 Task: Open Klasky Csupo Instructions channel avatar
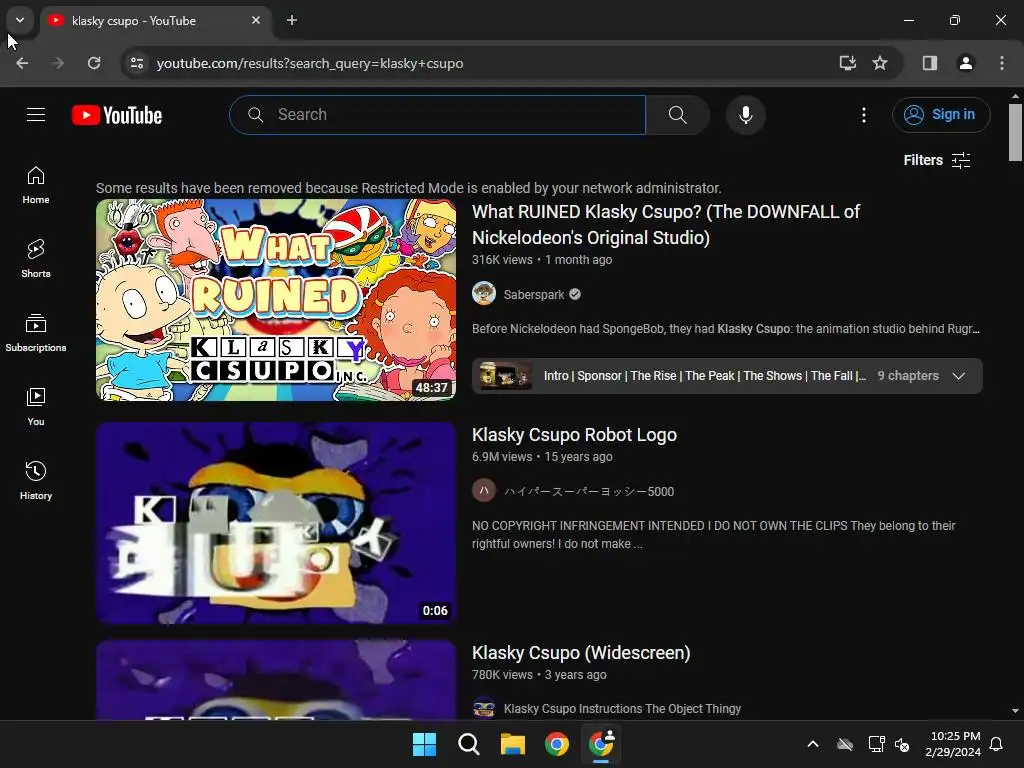click(484, 708)
